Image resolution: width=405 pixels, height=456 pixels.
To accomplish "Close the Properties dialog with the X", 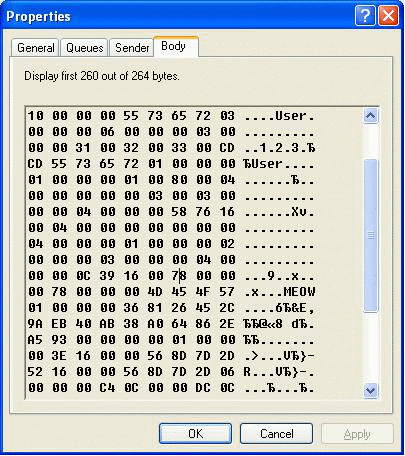I will click(x=389, y=15).
